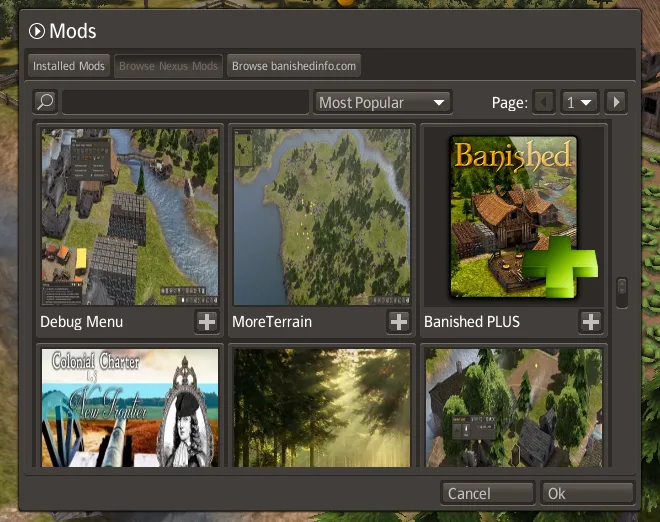Add the Debug Menu mod with plus icon
This screenshot has height=522, width=660.
coord(207,322)
